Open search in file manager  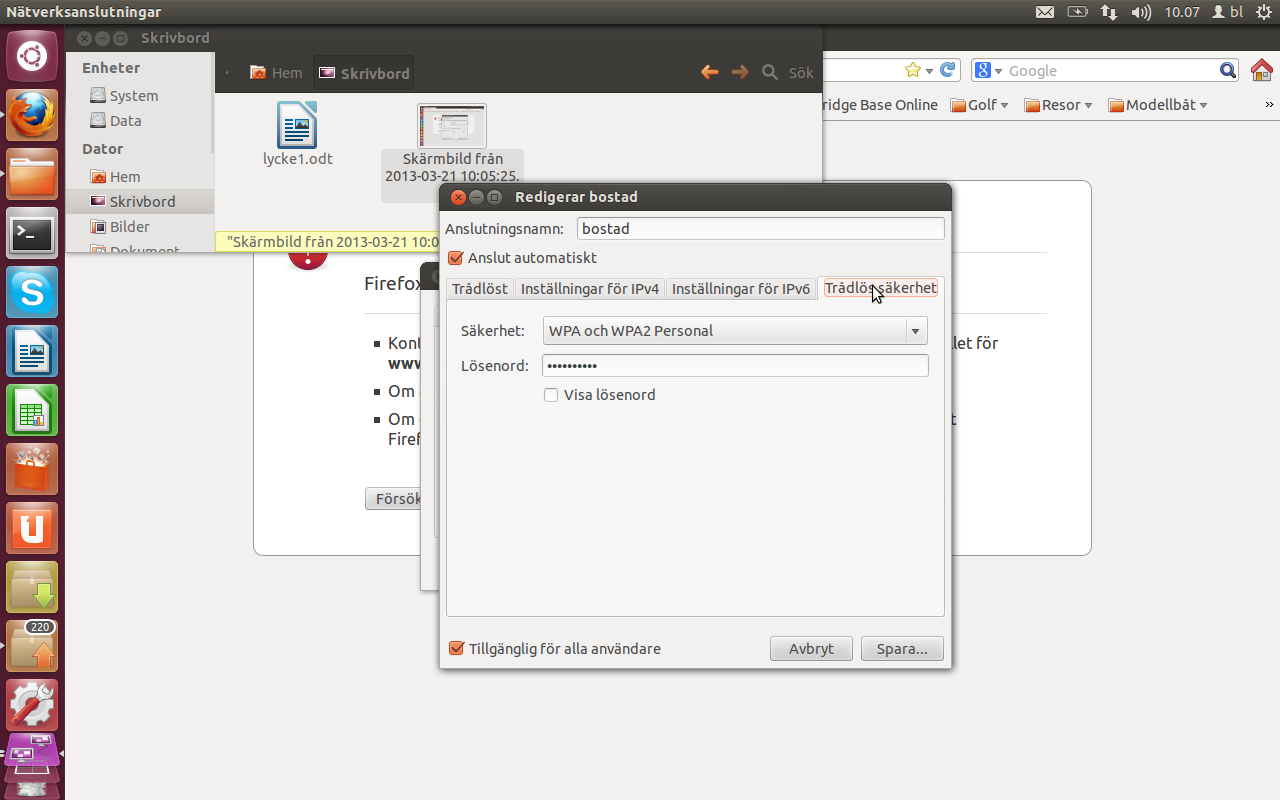770,72
